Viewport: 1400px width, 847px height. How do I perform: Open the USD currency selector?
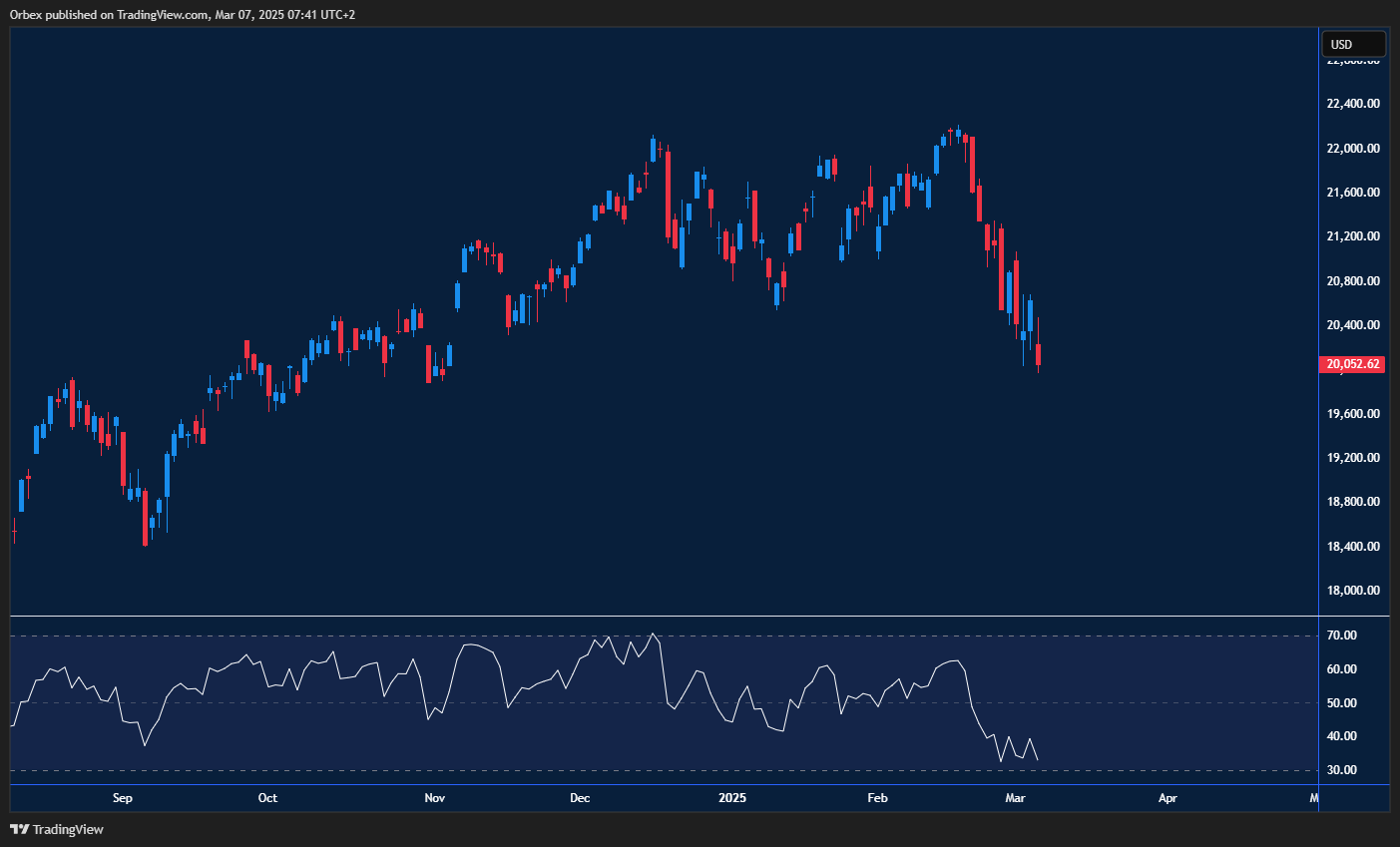[1353, 44]
